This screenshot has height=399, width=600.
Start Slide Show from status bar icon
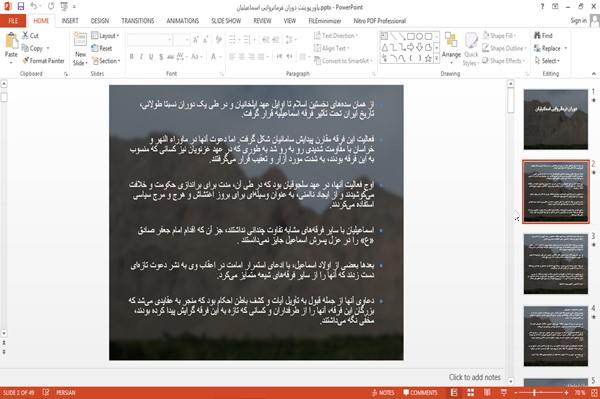click(x=504, y=393)
